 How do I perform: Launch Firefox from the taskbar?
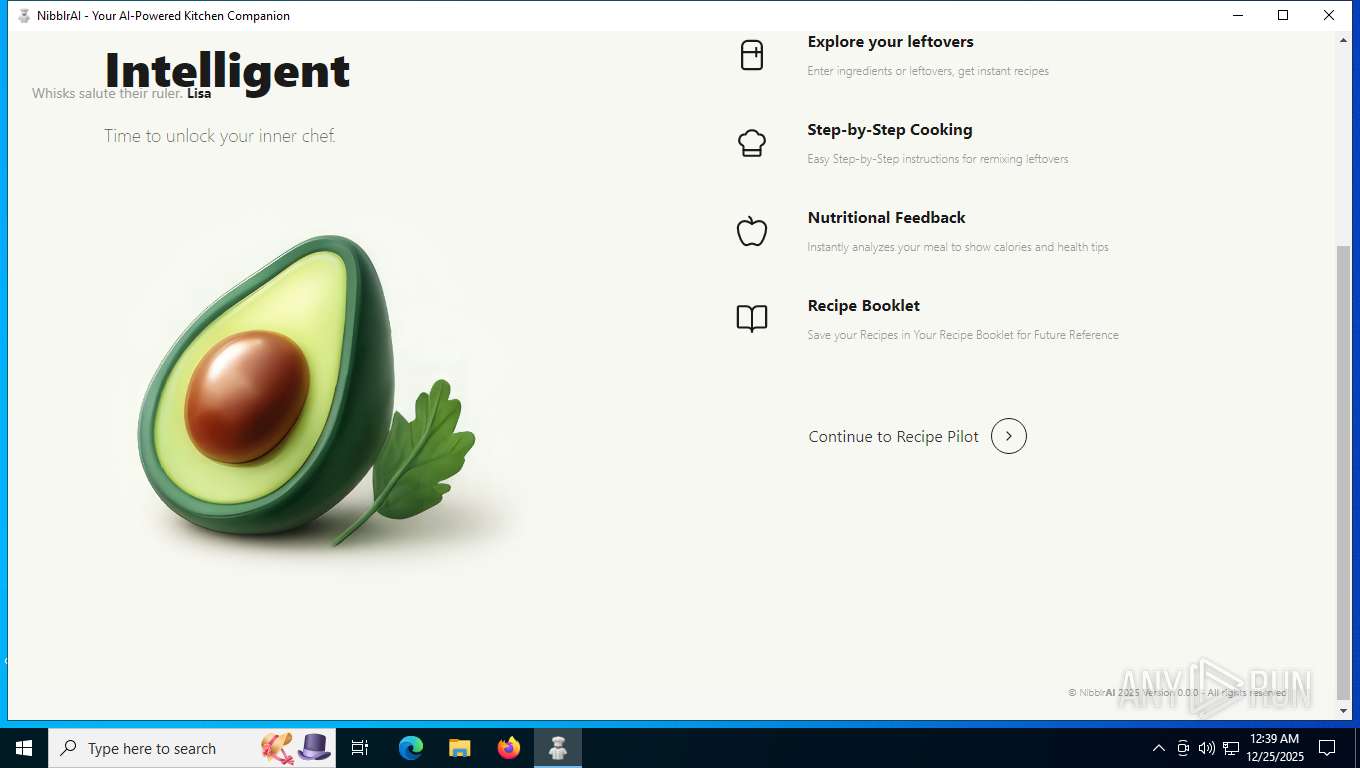(509, 748)
